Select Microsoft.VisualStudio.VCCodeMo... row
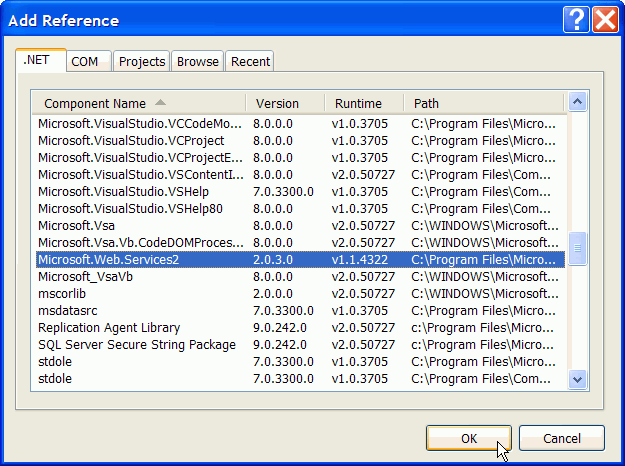This screenshot has height=466, width=625. tap(300, 124)
